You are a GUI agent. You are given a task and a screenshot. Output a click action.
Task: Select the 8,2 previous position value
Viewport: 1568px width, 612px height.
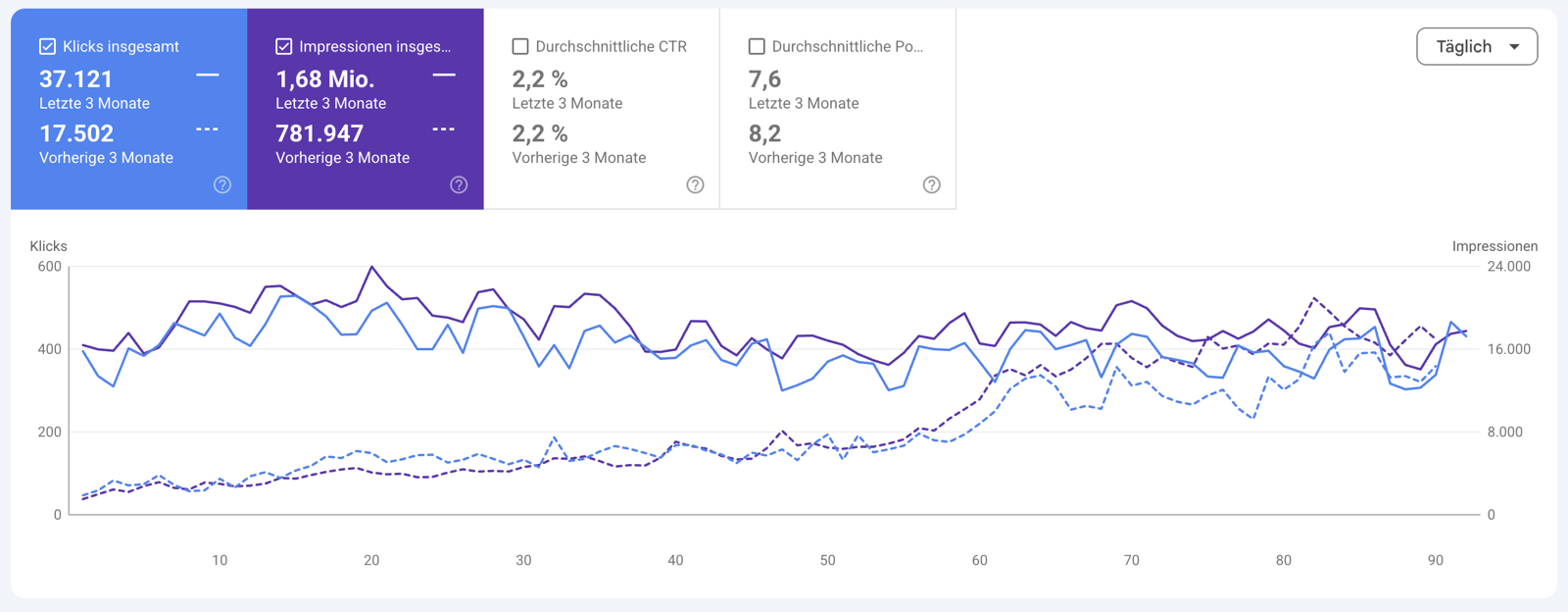click(764, 133)
